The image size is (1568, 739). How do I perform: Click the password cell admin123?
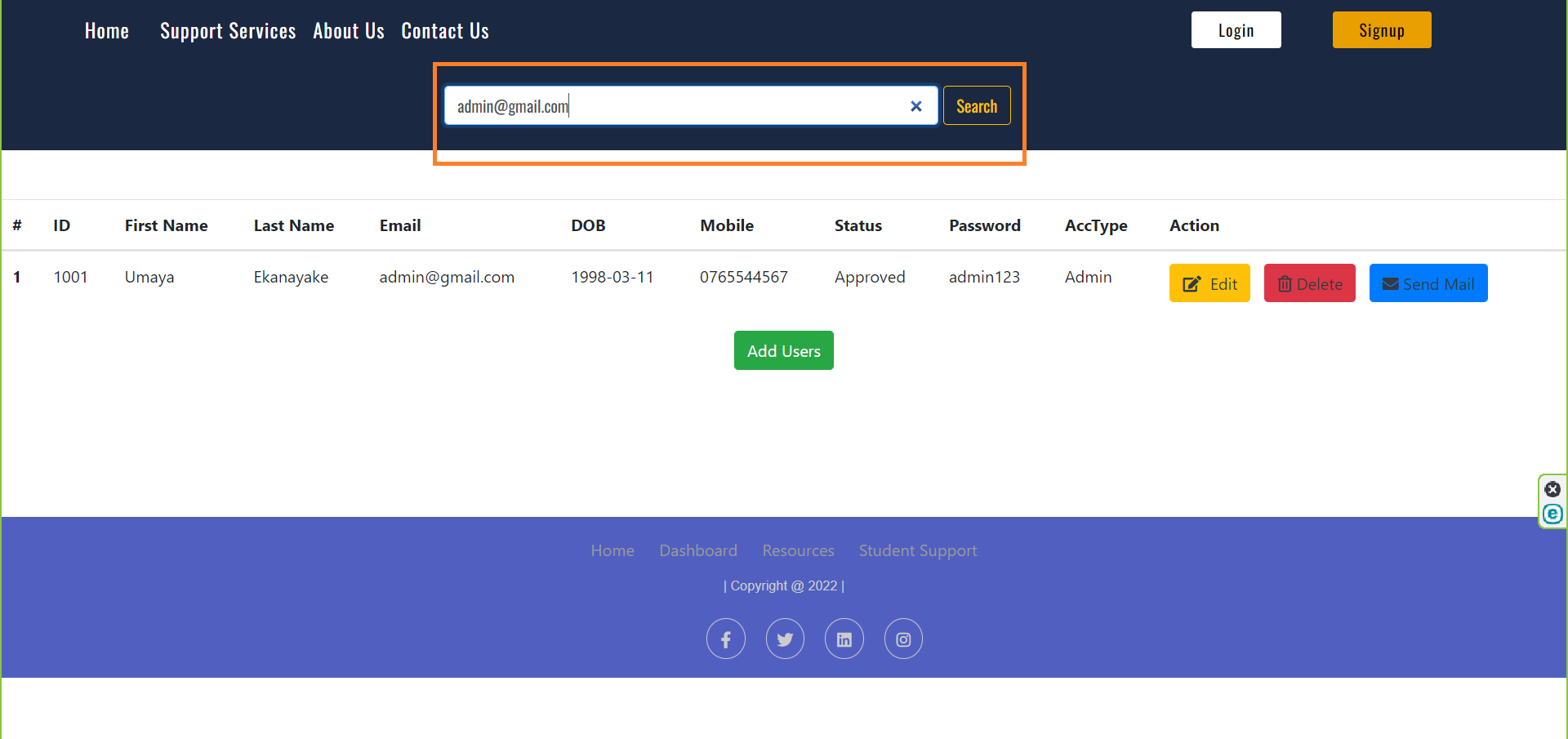click(x=984, y=277)
